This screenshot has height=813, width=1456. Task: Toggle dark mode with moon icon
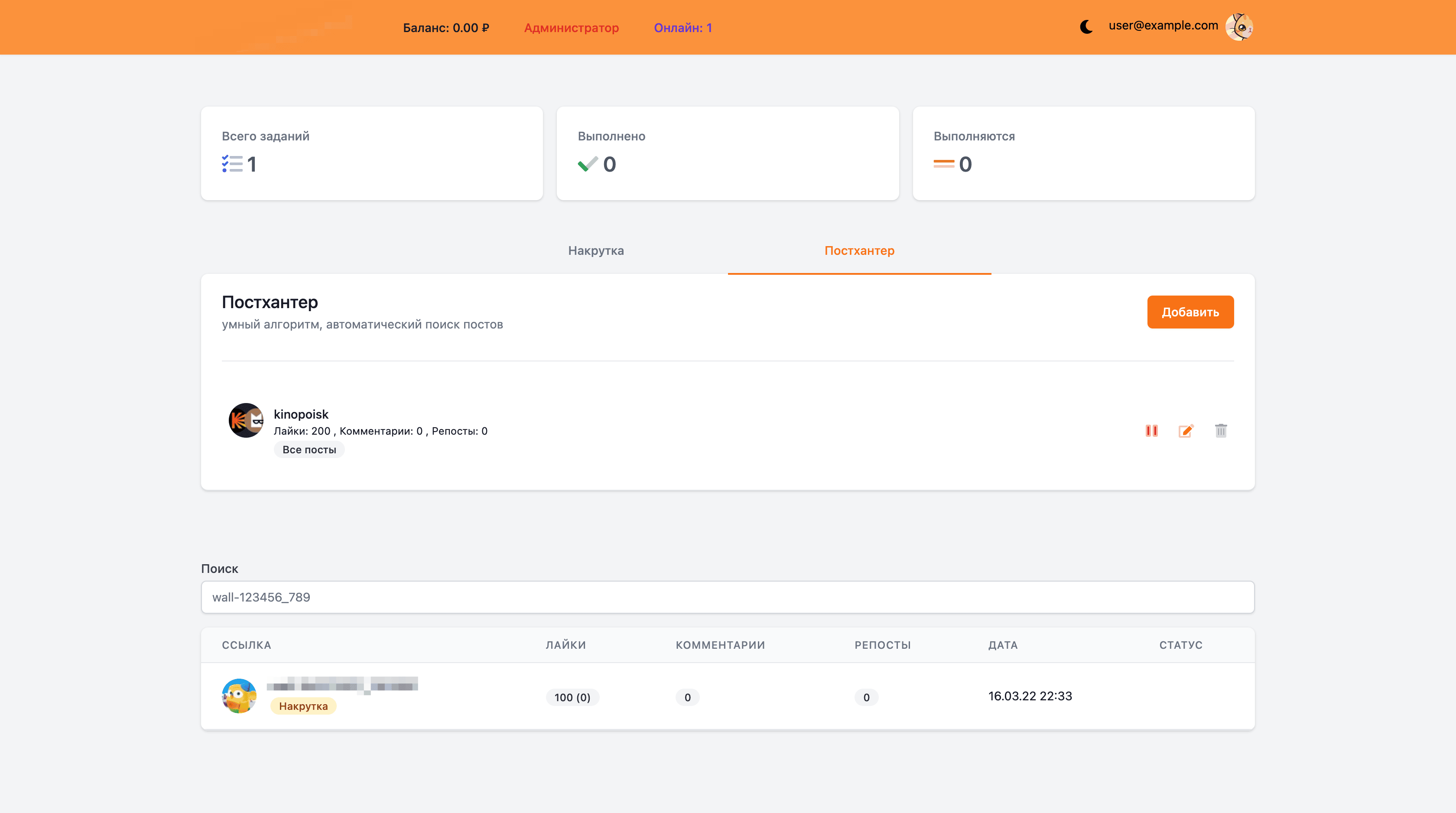pos(1086,27)
